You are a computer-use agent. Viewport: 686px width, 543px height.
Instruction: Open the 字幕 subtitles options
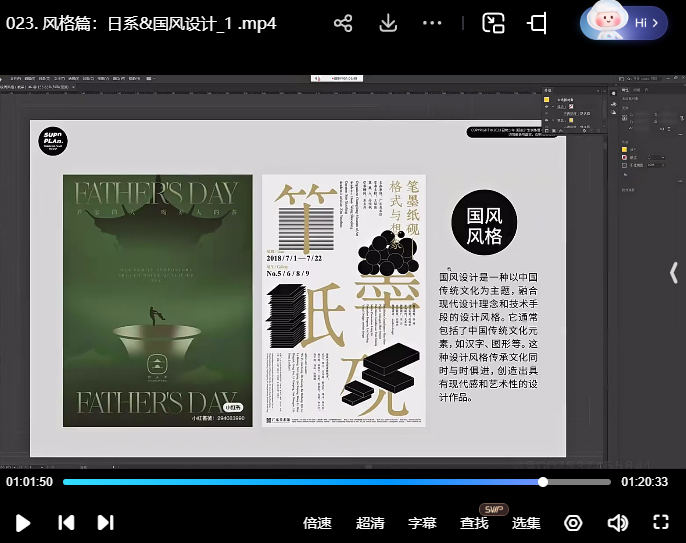pyautogui.click(x=422, y=523)
